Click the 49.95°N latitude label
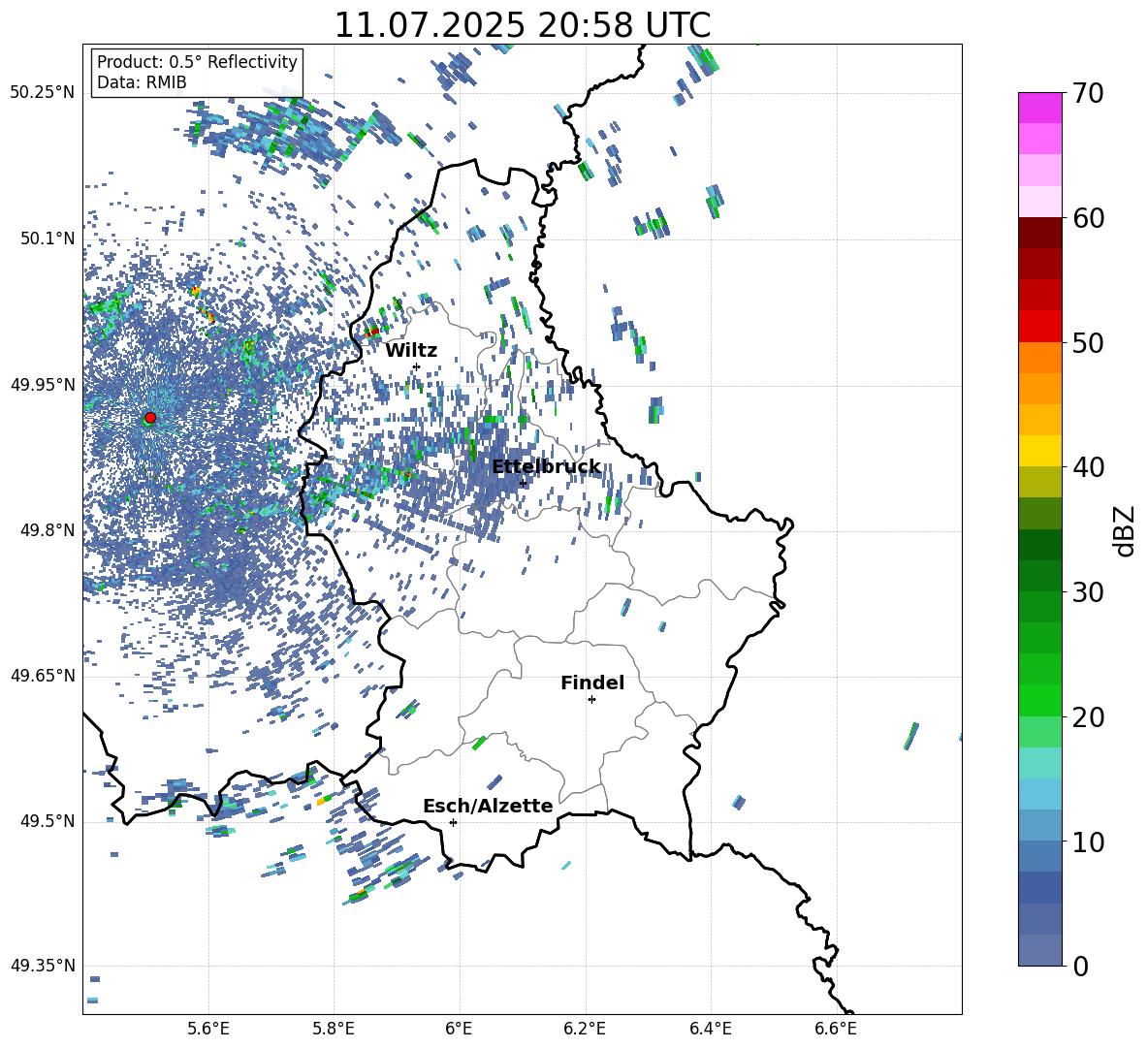Image resolution: width=1148 pixels, height=1048 pixels. [43, 384]
